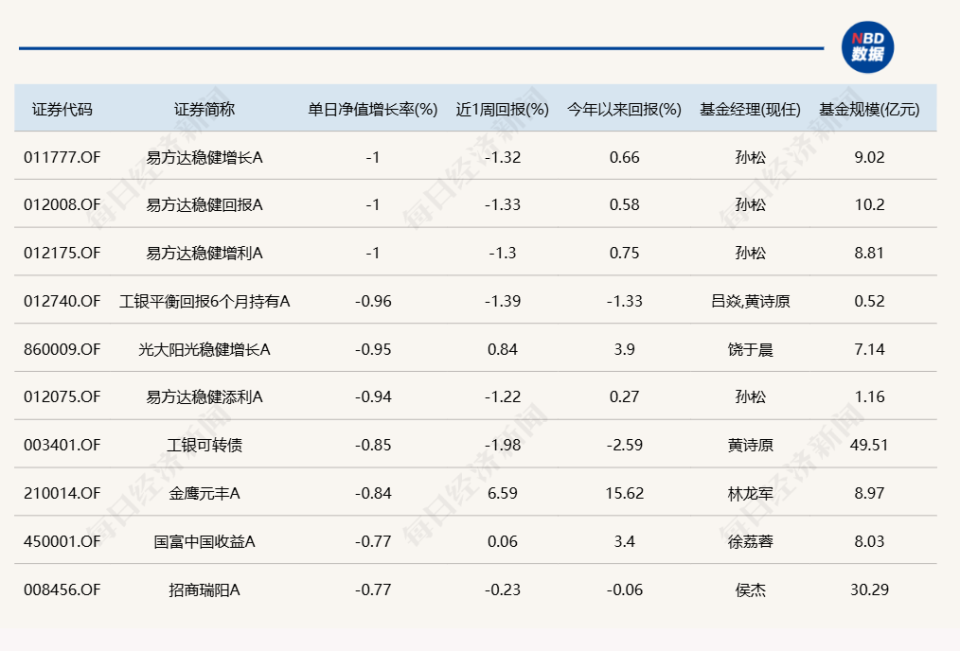The width and height of the screenshot is (960, 651).
Task: Select the 基金规模(亿元) column header
Action: click(869, 110)
